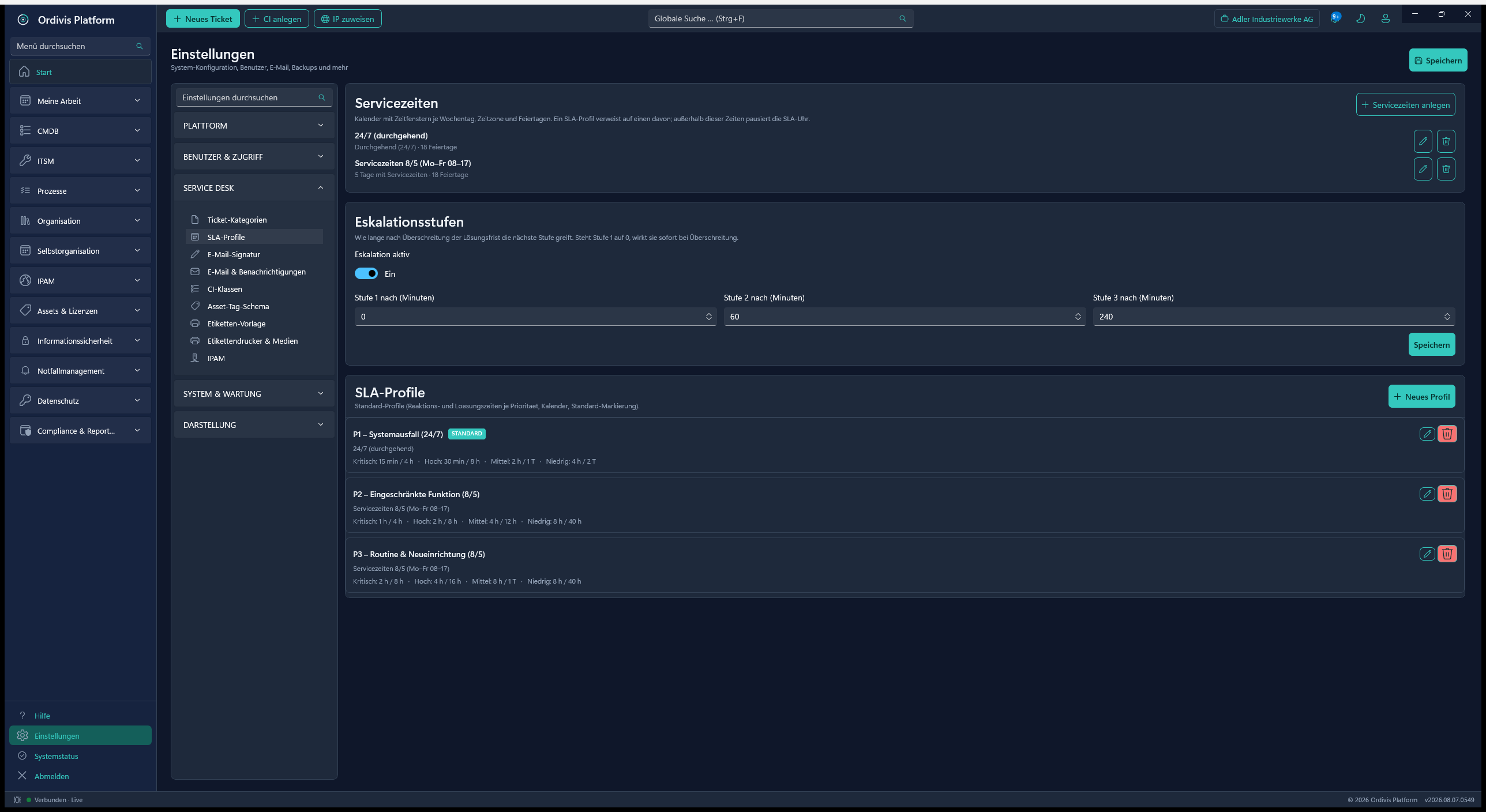Click the edit pencil for 24/7 (durchgehend)
The image size is (1486, 812).
coord(1423,141)
